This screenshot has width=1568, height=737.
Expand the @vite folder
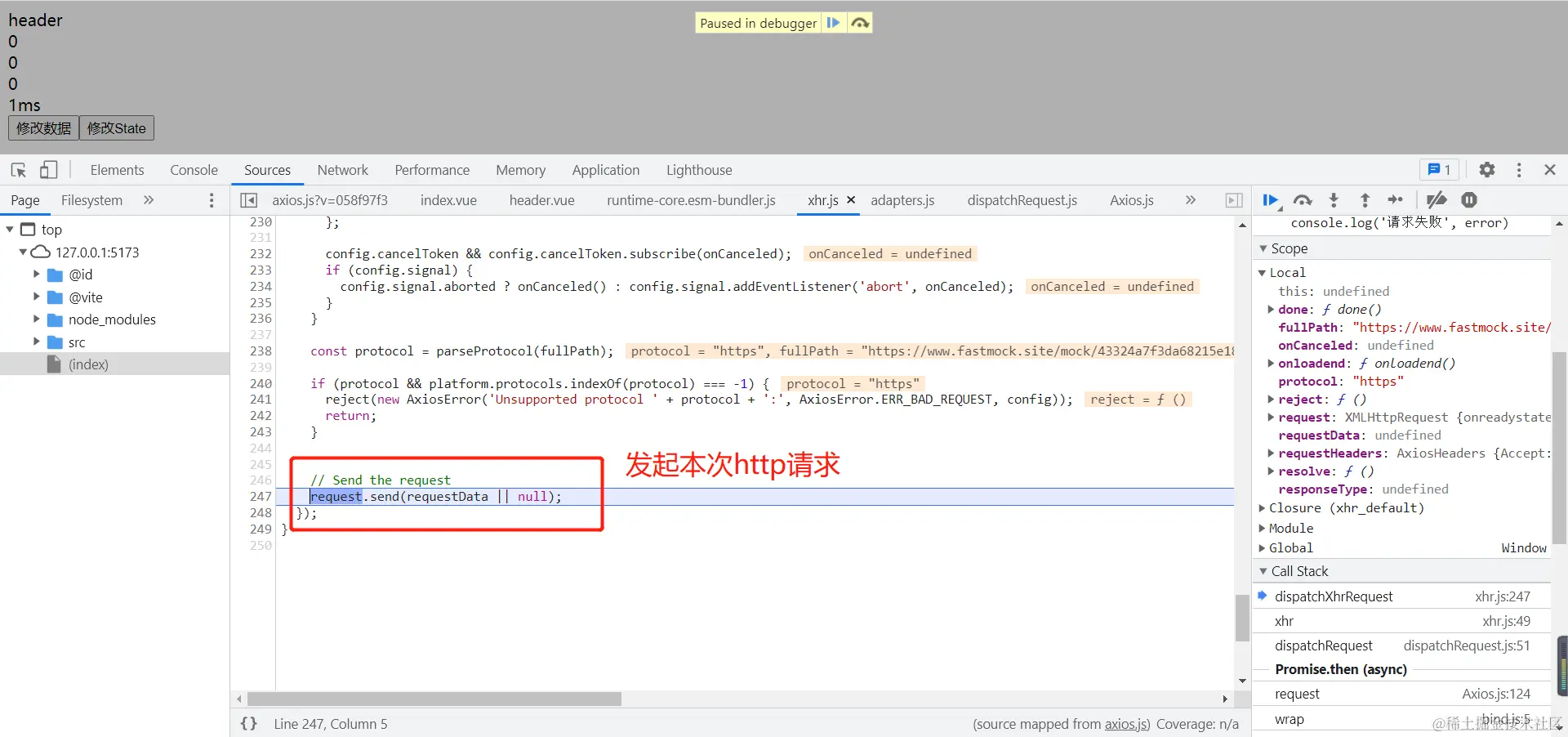pyautogui.click(x=36, y=297)
